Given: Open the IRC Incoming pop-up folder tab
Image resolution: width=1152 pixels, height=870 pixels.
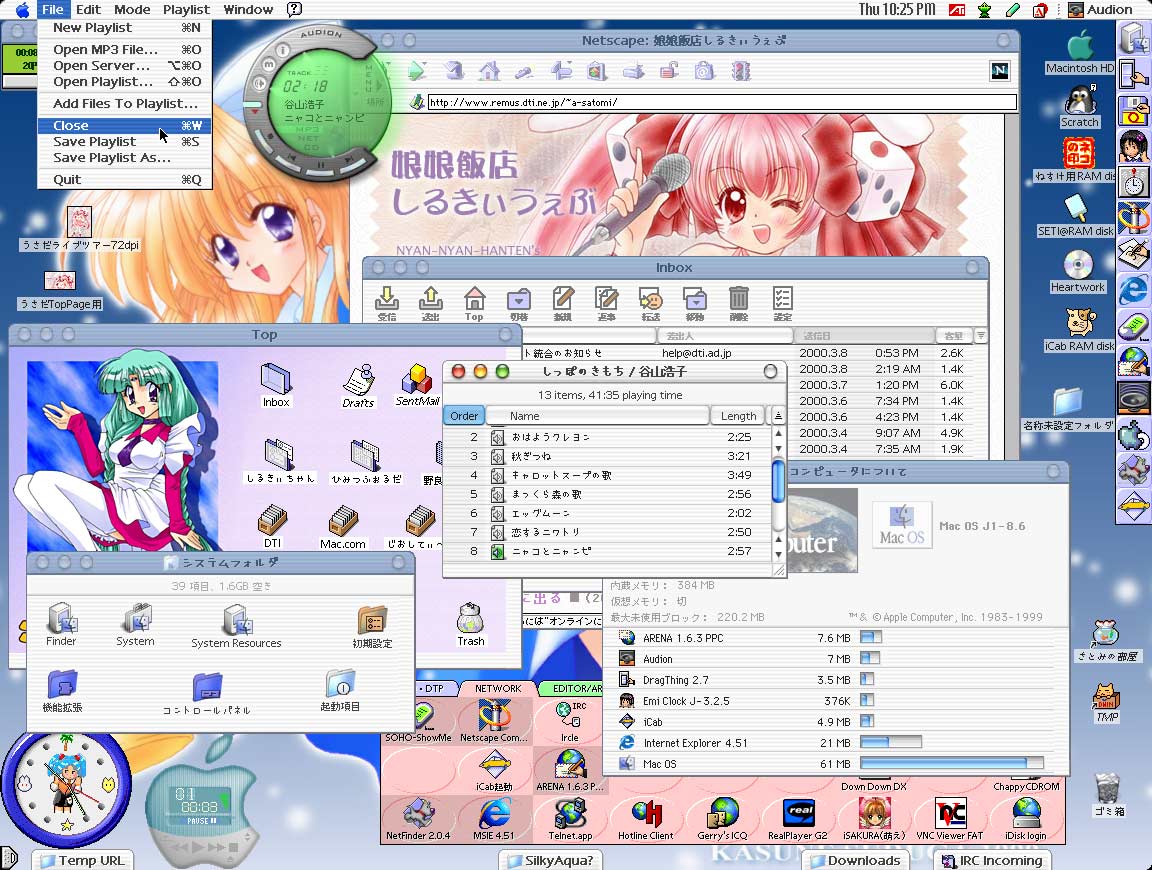Looking at the screenshot, I should click(992, 860).
